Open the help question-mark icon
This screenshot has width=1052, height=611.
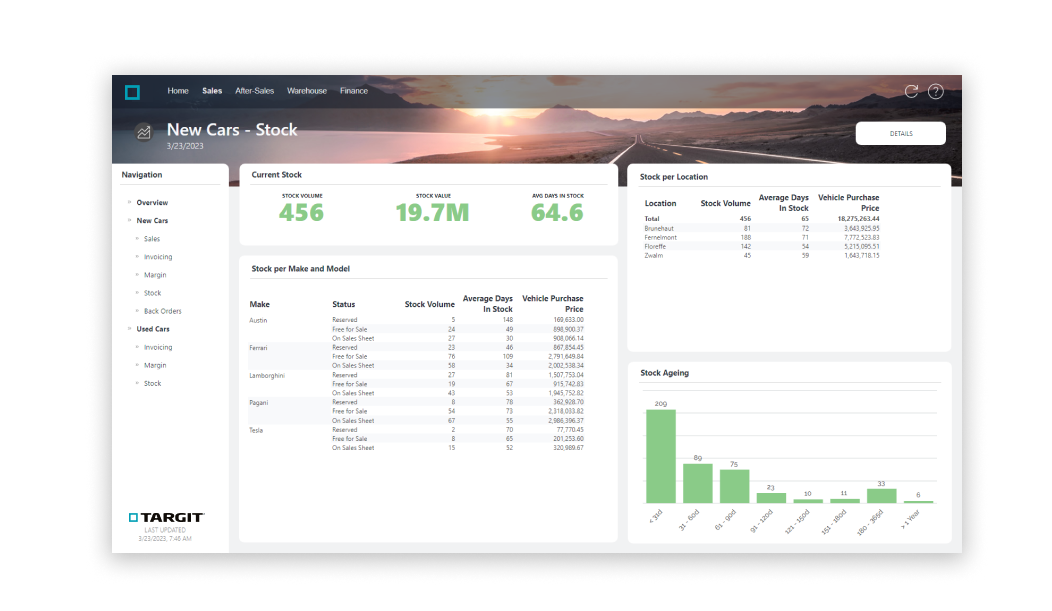coord(935,91)
